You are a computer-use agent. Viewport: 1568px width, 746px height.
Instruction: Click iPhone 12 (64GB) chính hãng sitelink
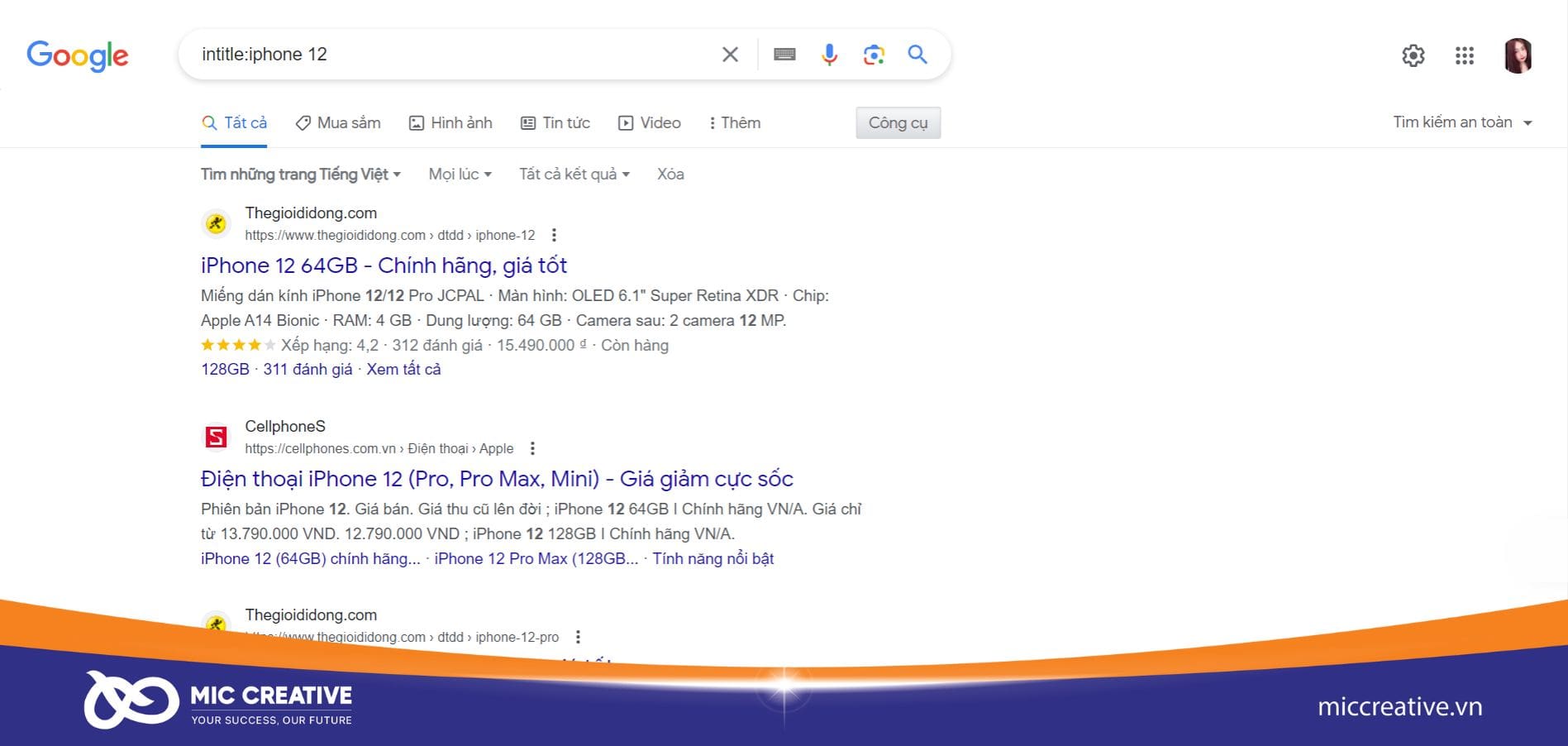(310, 559)
